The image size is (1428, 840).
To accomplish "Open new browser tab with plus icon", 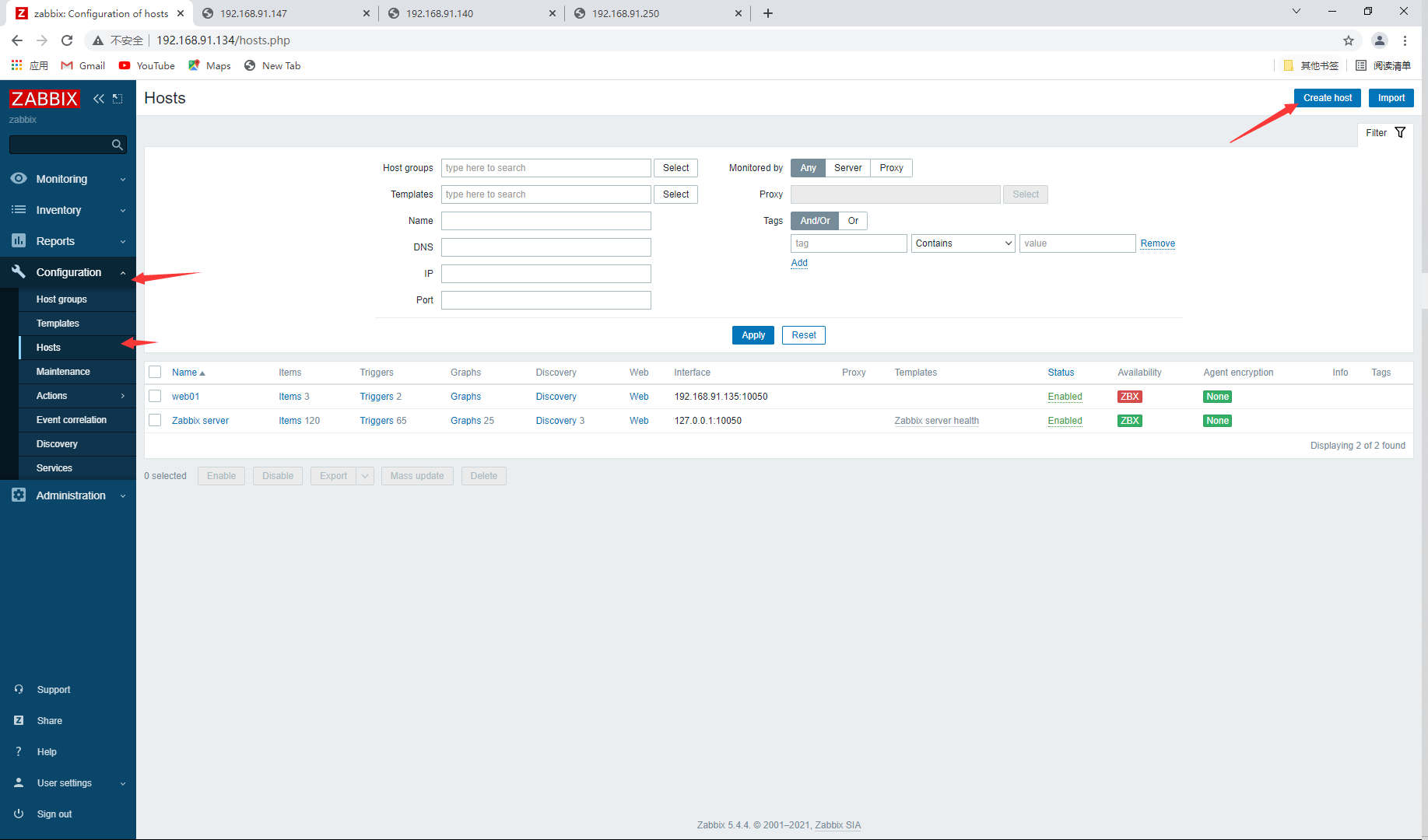I will [768, 13].
